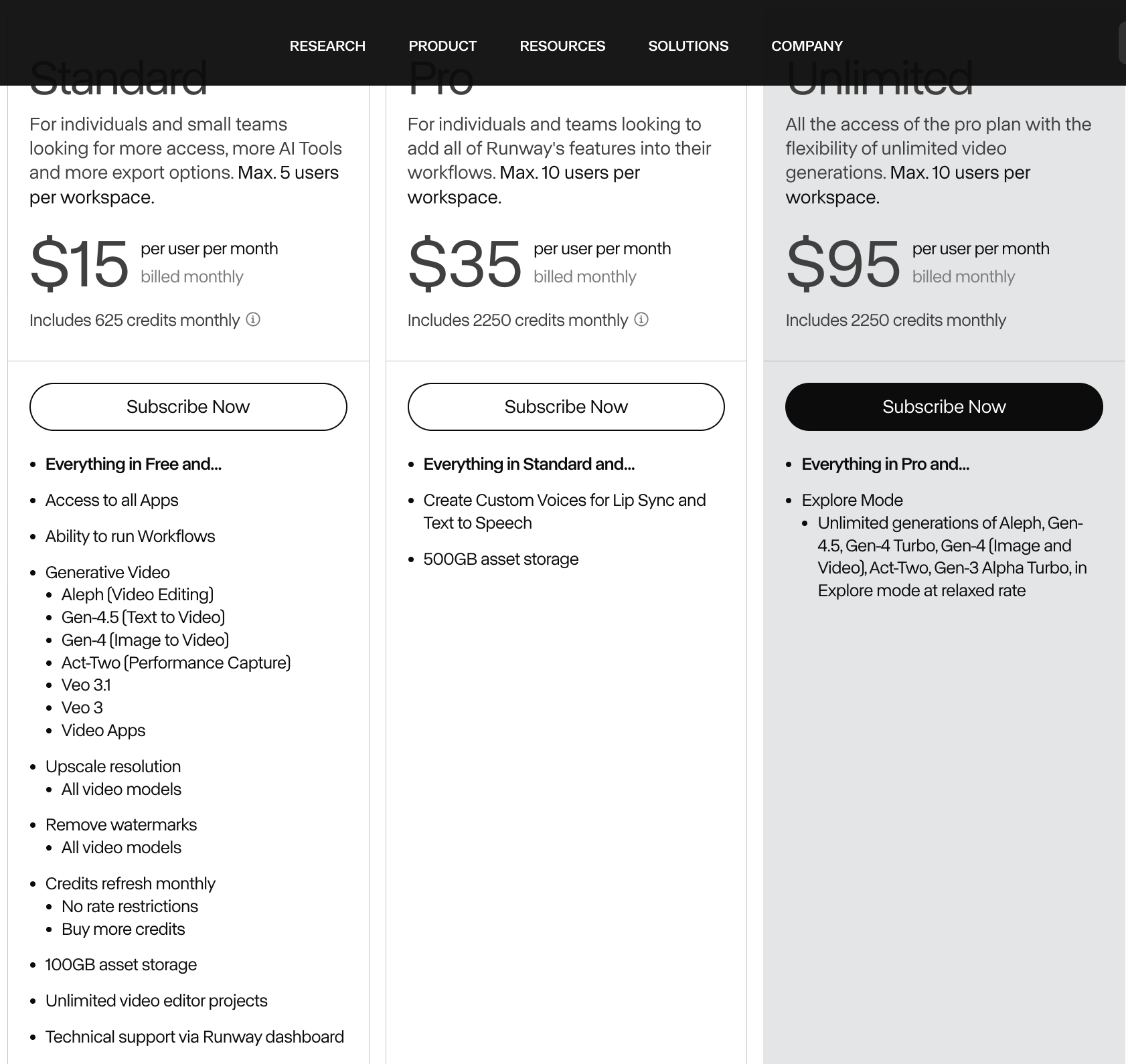This screenshot has height=1064, width=1126.
Task: Click 'Everything in Free and...' heading
Action: point(133,464)
